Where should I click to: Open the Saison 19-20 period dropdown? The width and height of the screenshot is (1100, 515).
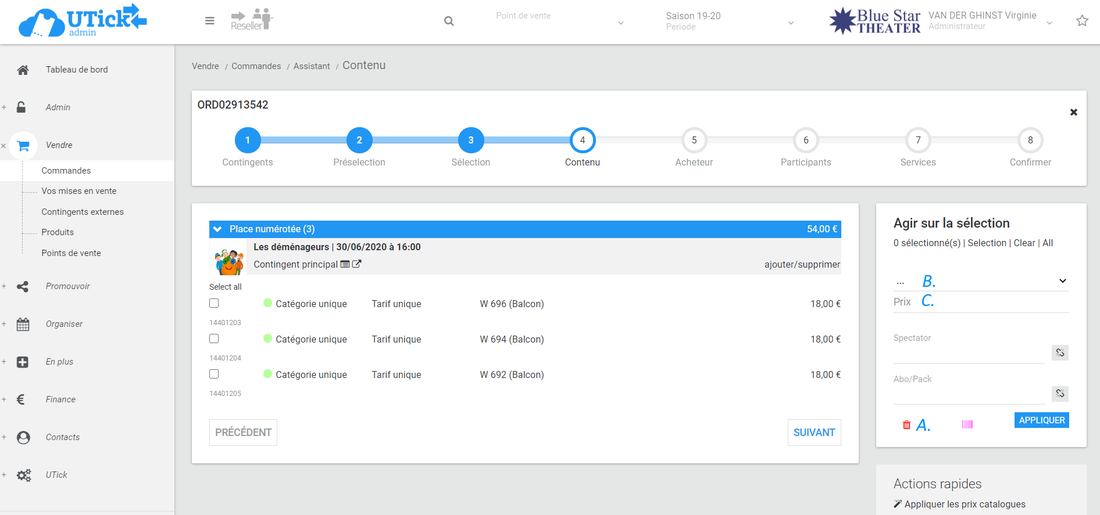point(730,21)
